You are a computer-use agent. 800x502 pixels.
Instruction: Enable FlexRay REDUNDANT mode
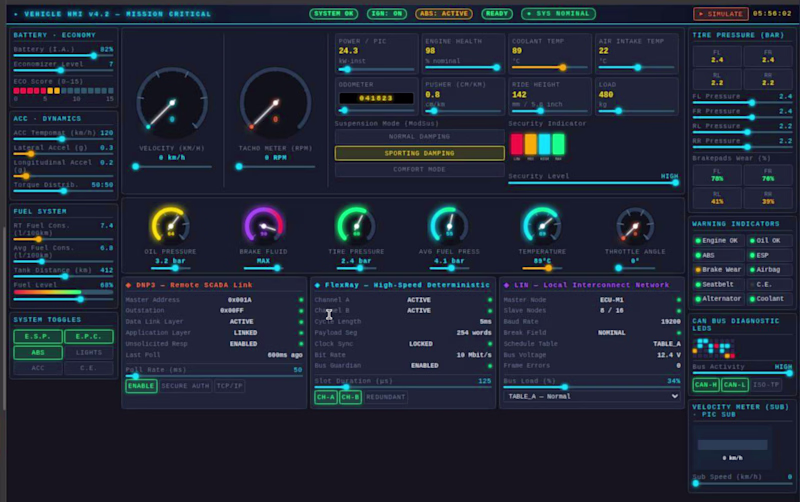coord(385,397)
